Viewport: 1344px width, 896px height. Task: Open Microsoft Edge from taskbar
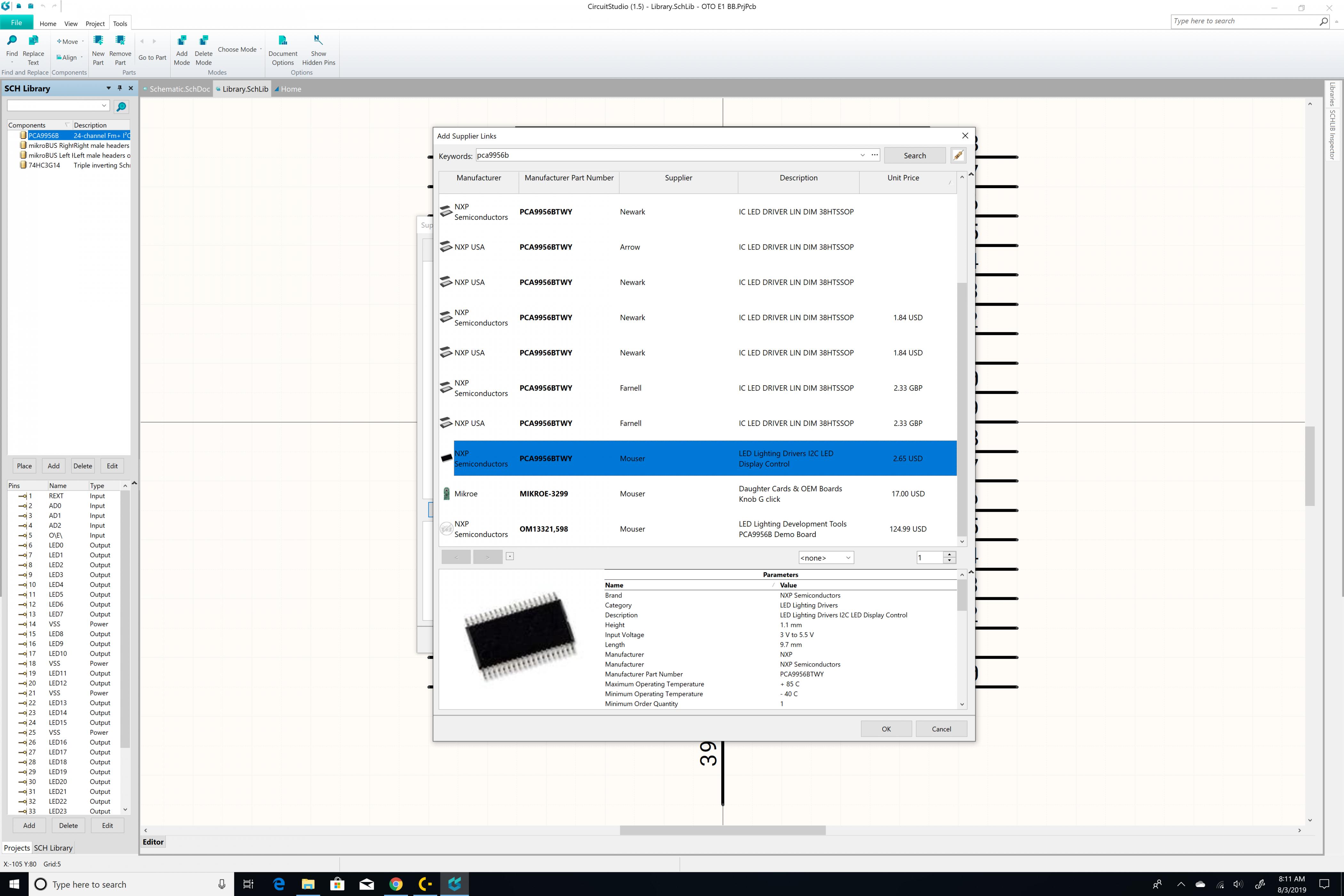(279, 884)
